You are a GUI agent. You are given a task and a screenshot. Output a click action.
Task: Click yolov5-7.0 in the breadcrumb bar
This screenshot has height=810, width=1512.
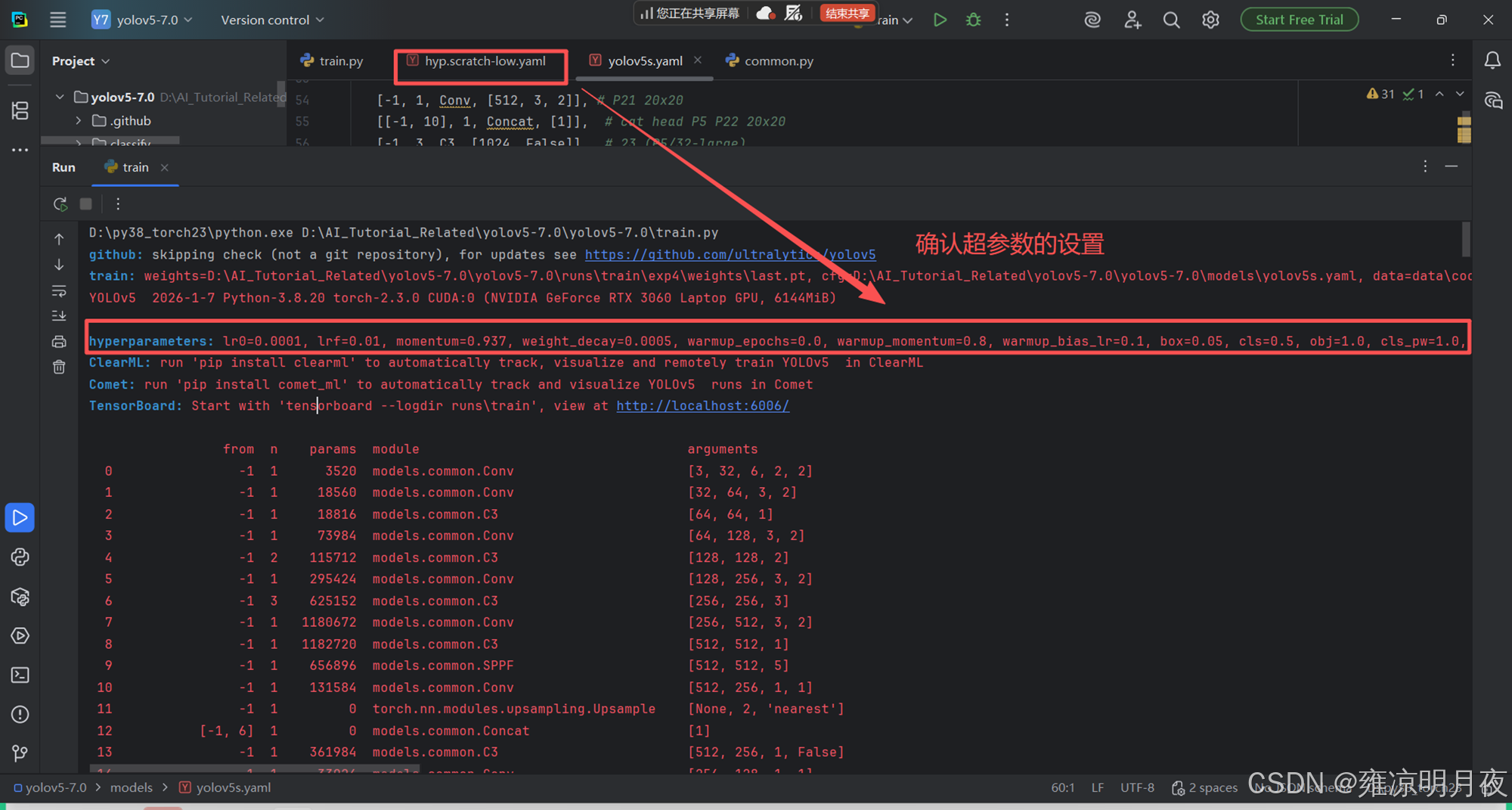(x=50, y=787)
